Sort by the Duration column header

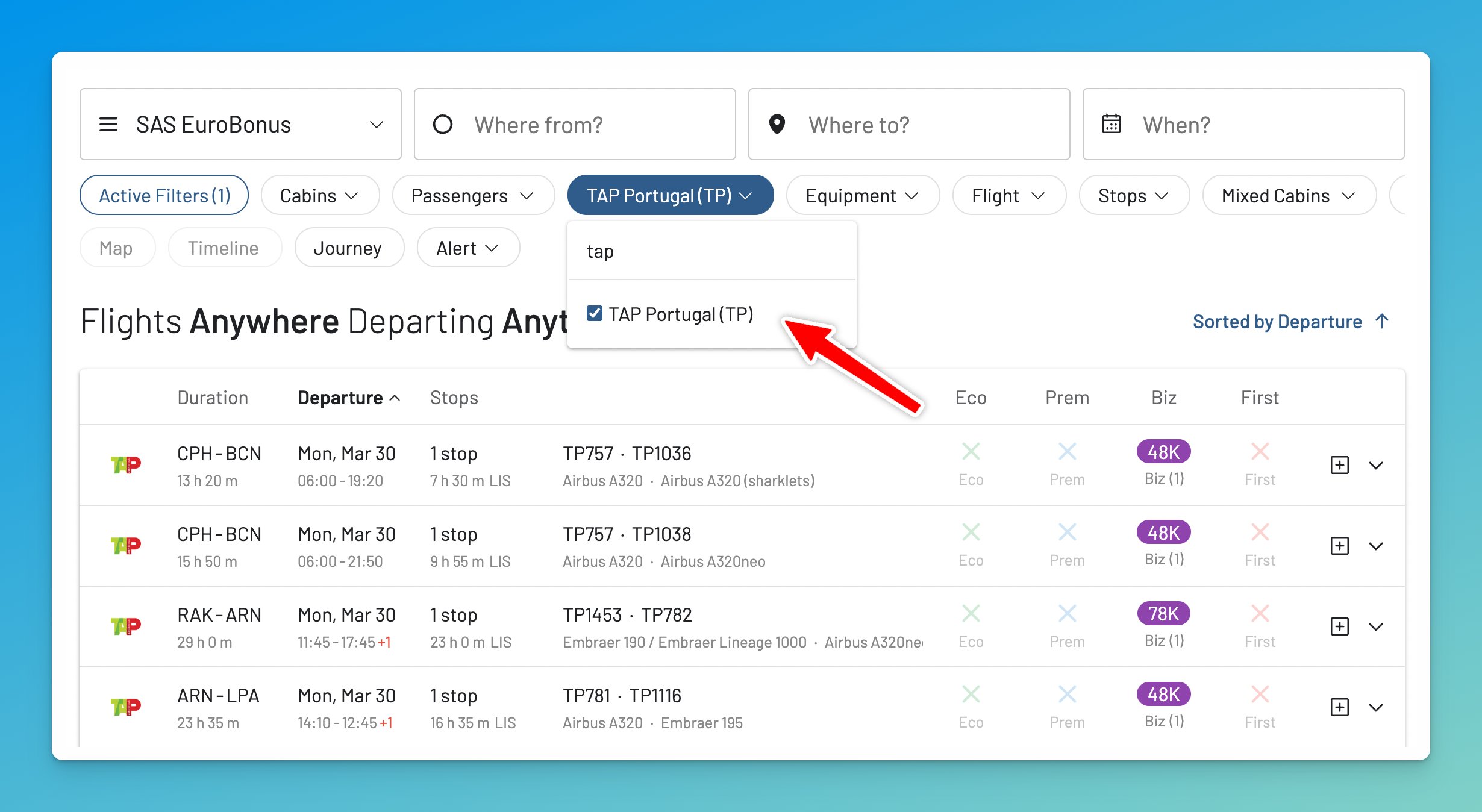point(213,398)
